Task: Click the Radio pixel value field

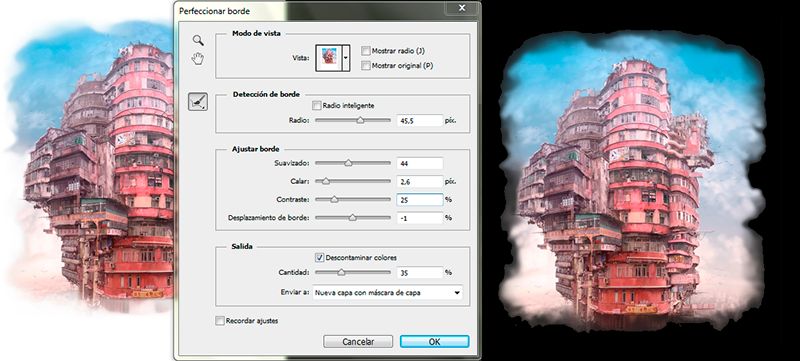Action: 419,120
